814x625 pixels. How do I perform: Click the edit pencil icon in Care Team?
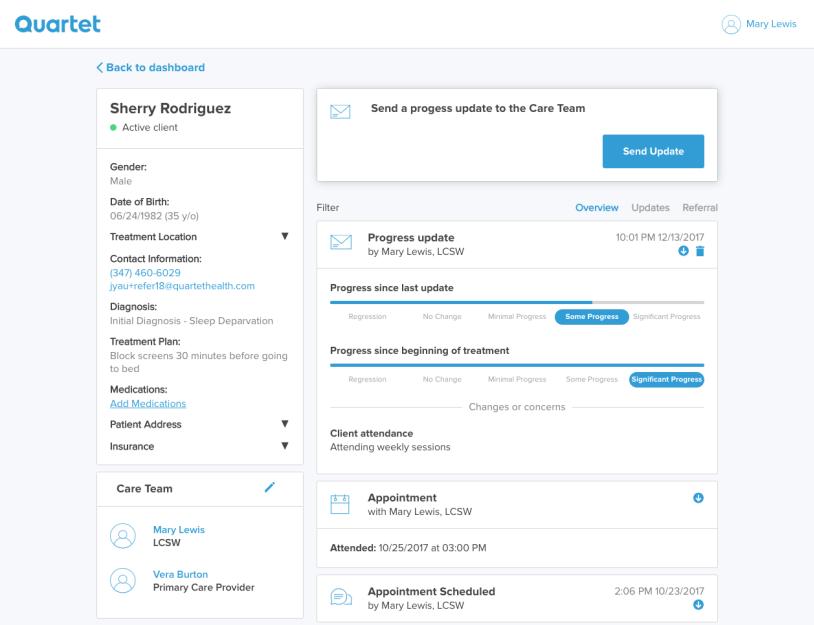269,487
